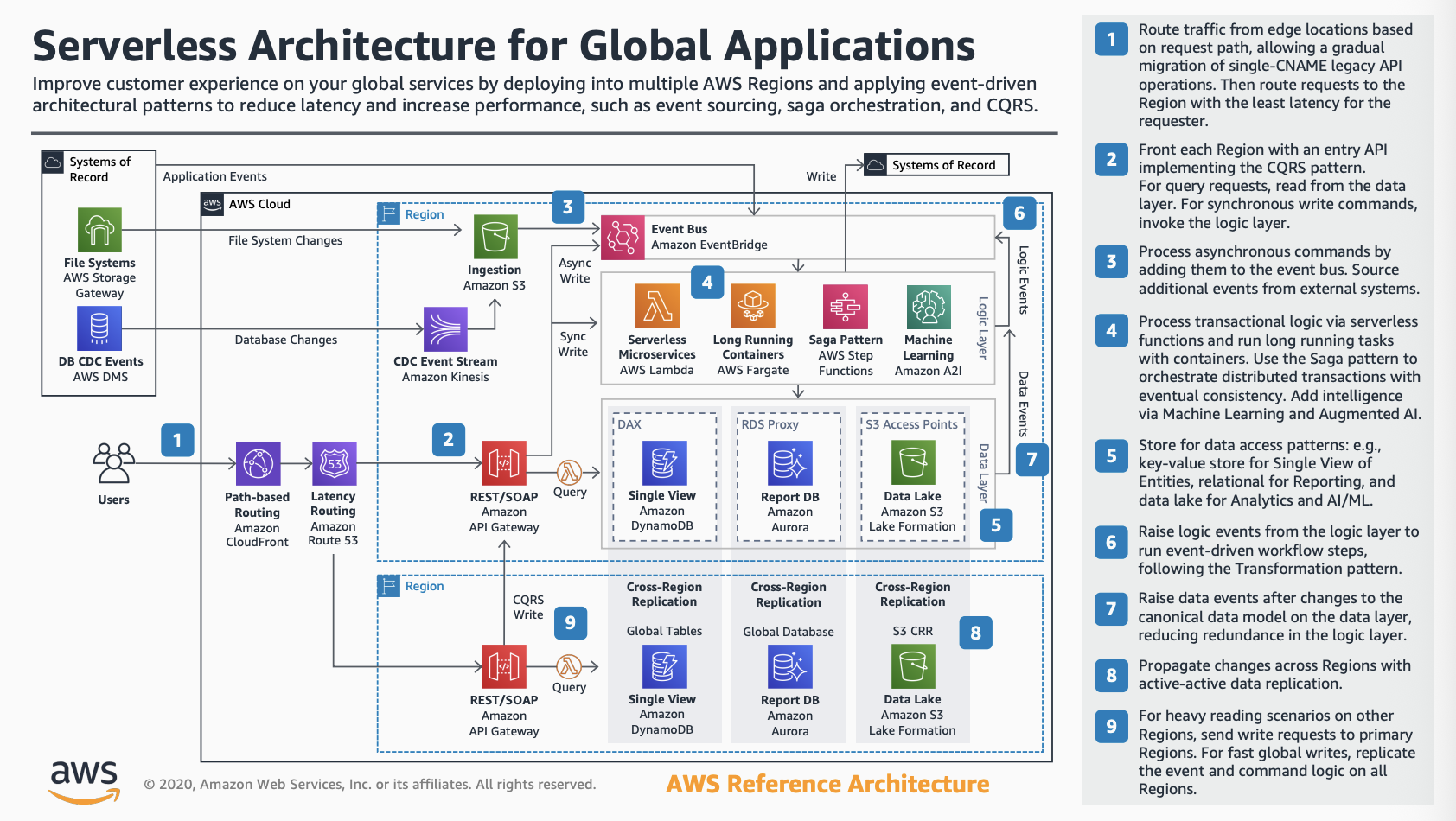Click the AWS Step Functions Saga Pattern icon

(x=845, y=307)
